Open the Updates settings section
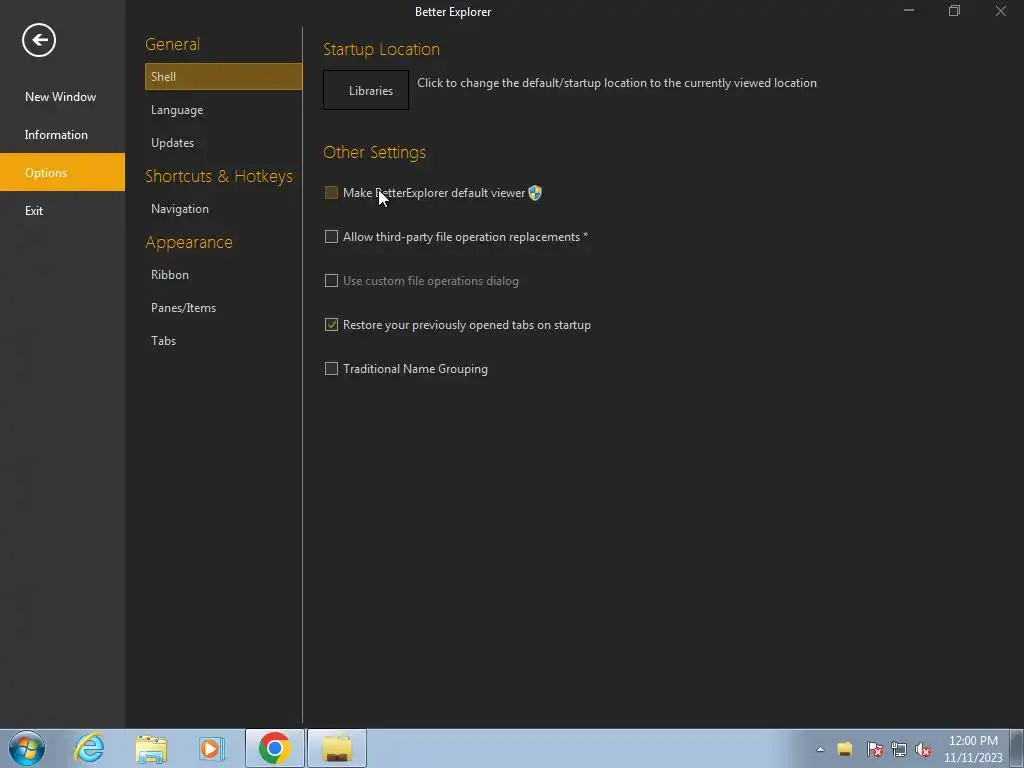1024x768 pixels. coord(223,142)
